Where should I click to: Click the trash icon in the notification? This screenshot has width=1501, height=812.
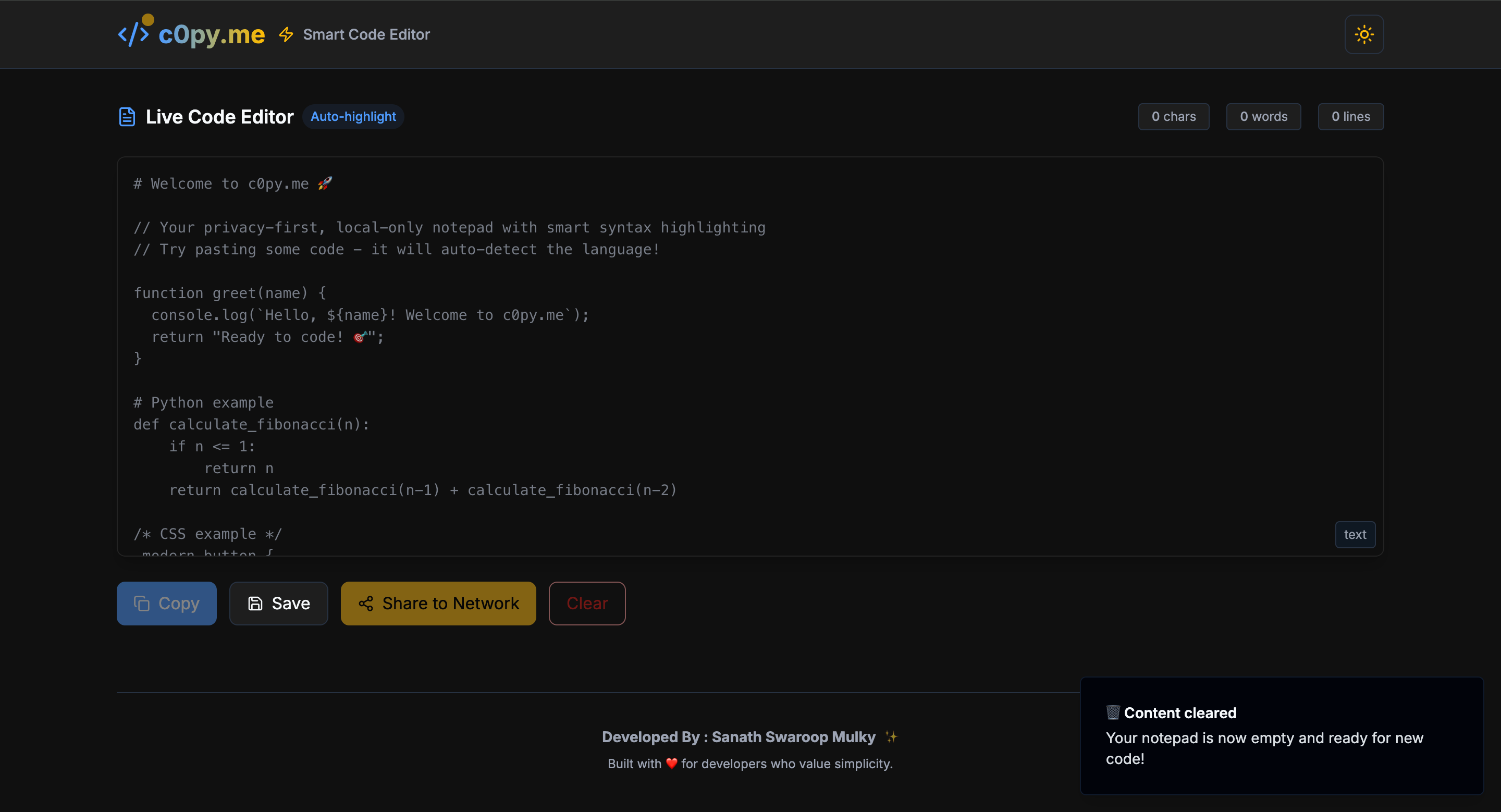1112,712
